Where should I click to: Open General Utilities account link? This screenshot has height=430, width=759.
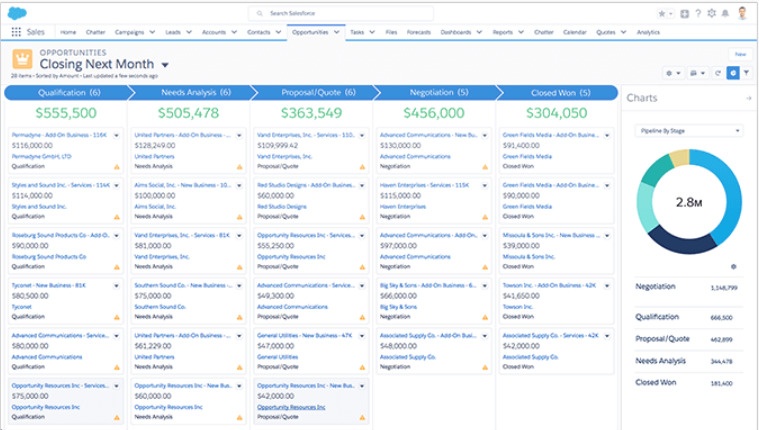click(x=277, y=357)
